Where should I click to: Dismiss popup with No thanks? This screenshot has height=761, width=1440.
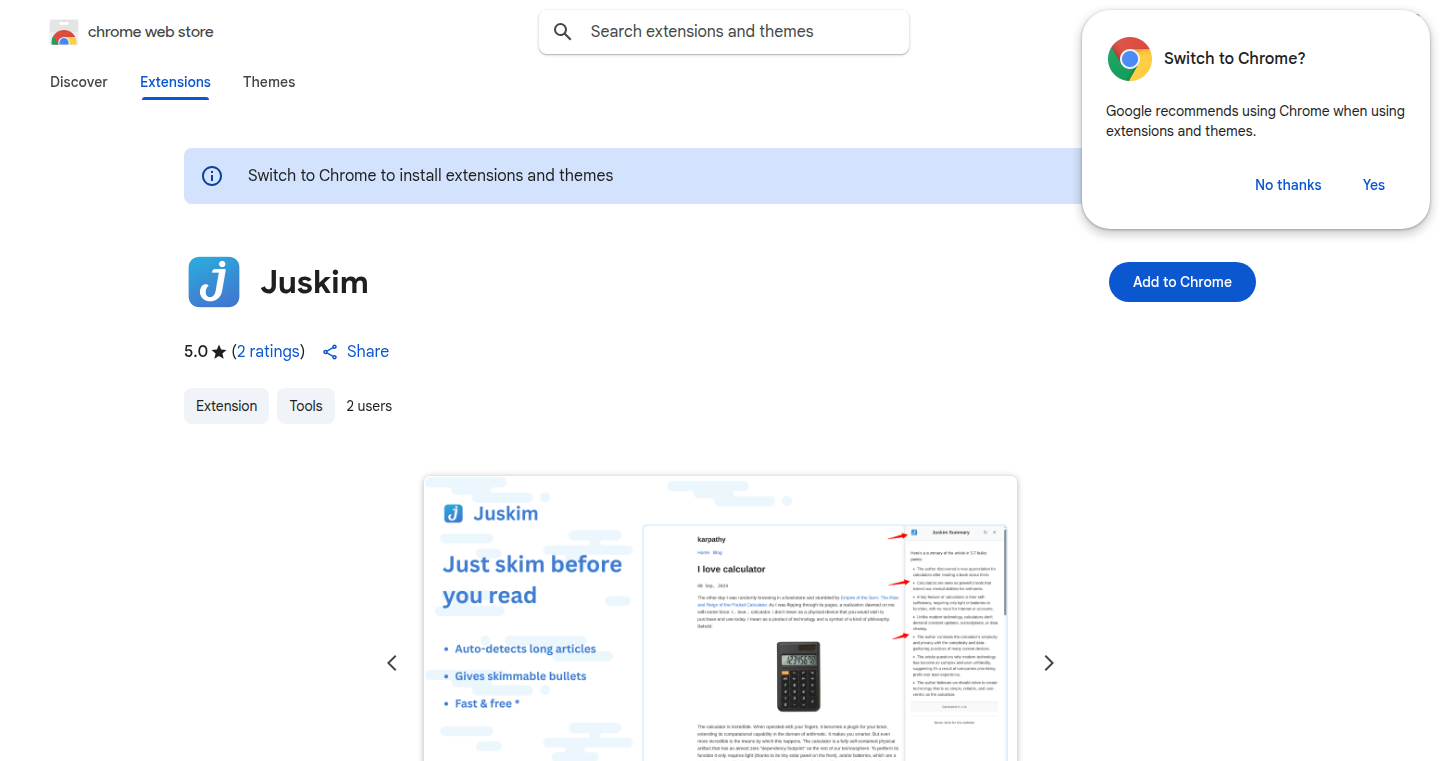click(1288, 185)
